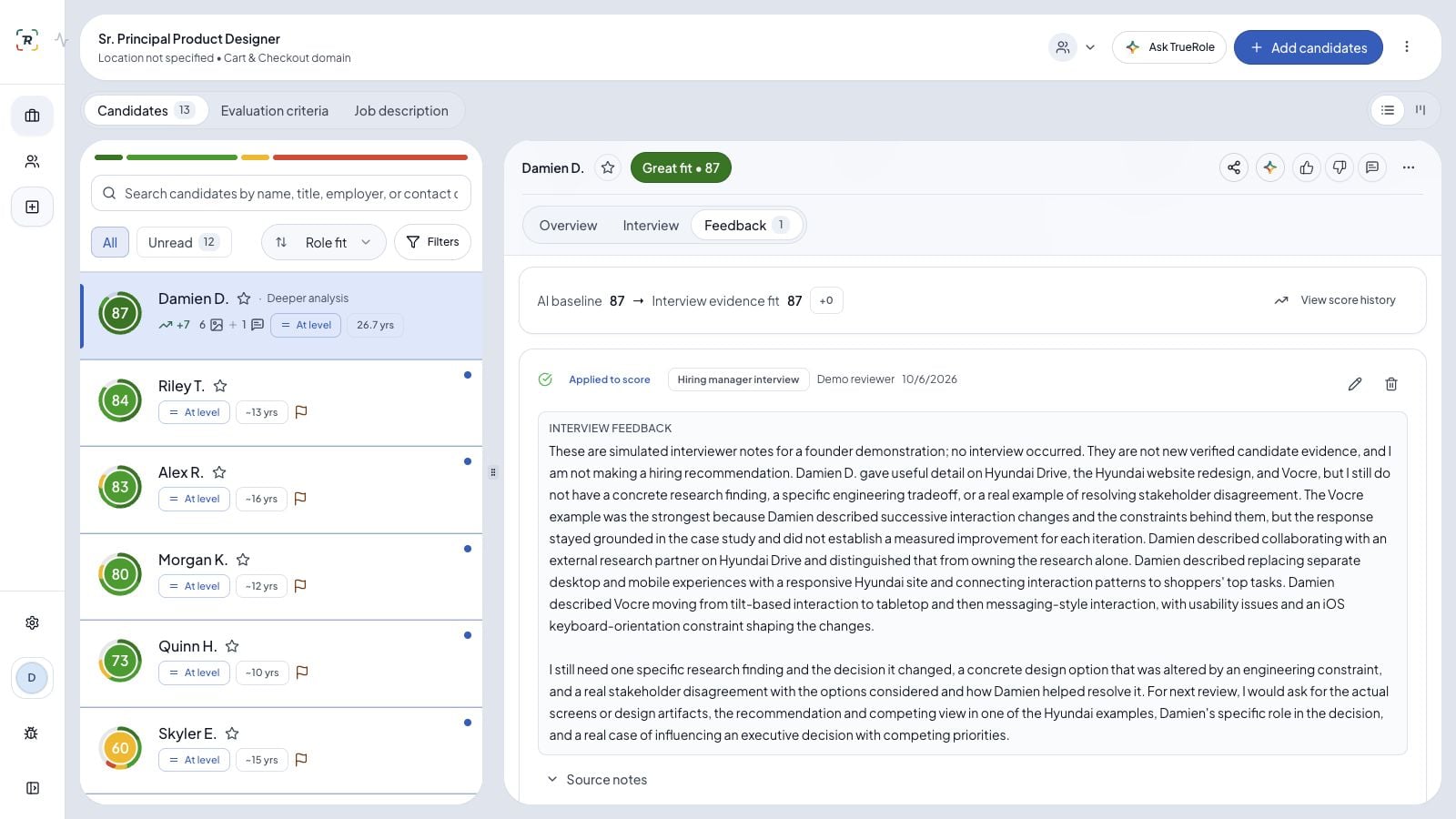Image resolution: width=1456 pixels, height=819 pixels.
Task: Click the interview feedback text box
Action: 973,583
